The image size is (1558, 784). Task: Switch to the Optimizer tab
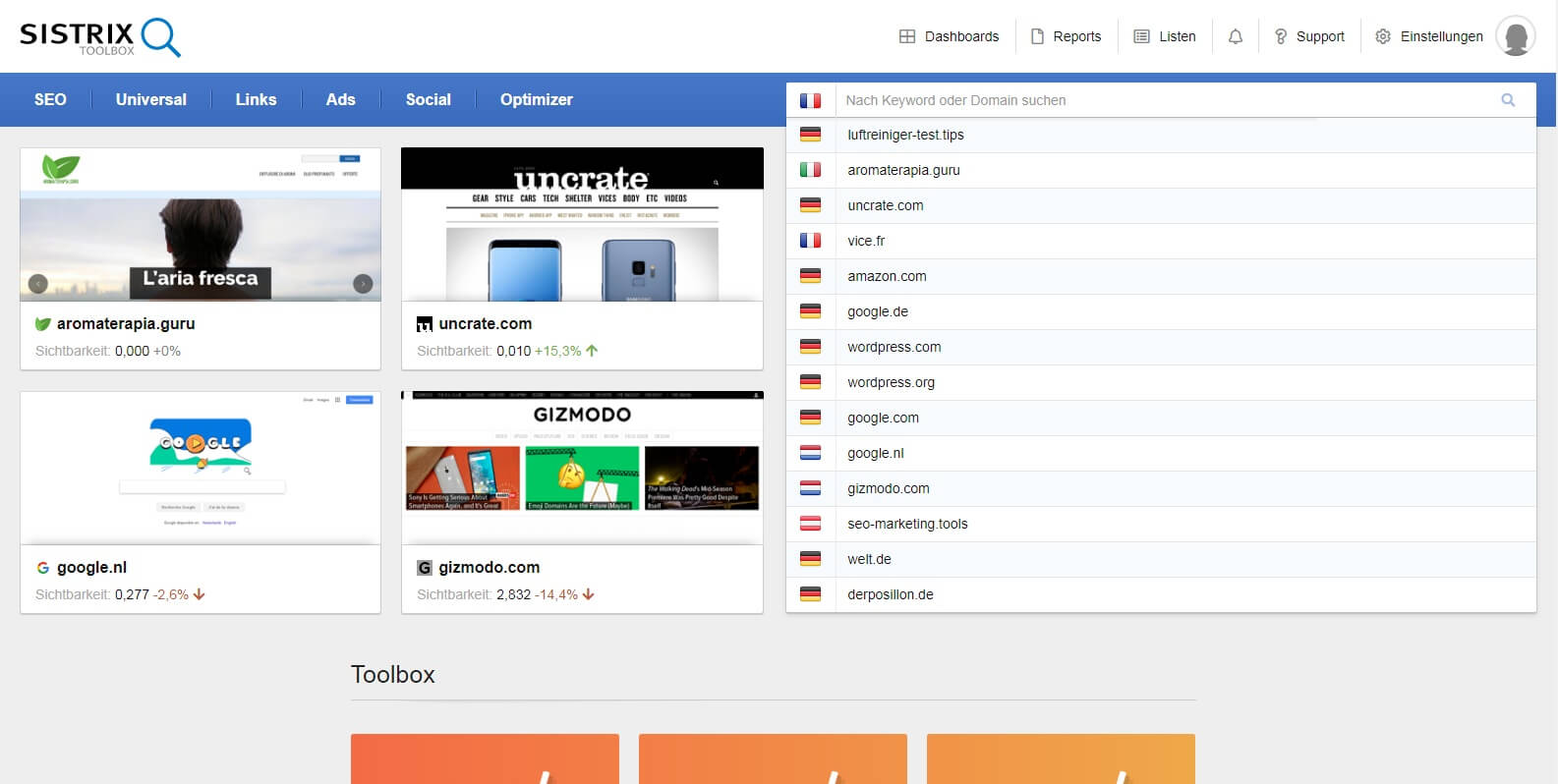point(536,99)
